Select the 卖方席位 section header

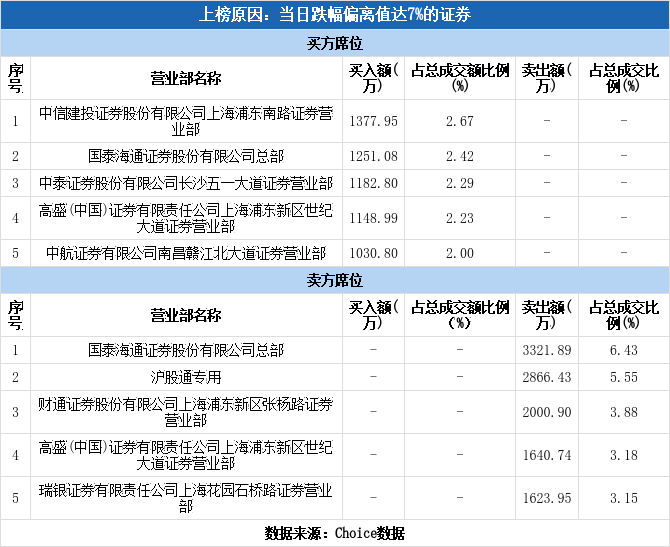(x=335, y=280)
